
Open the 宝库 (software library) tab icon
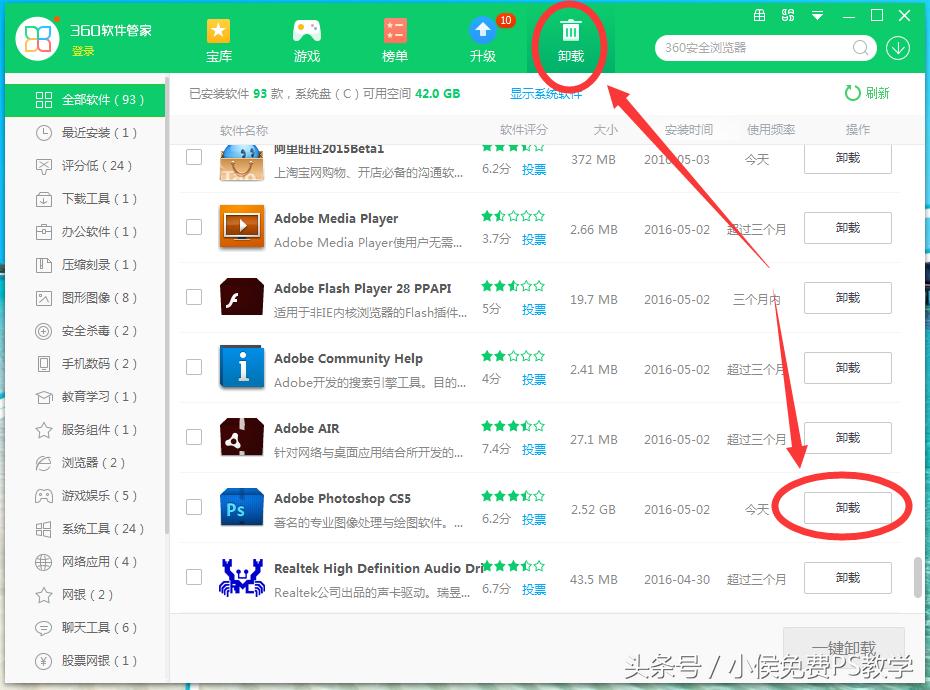tap(218, 31)
